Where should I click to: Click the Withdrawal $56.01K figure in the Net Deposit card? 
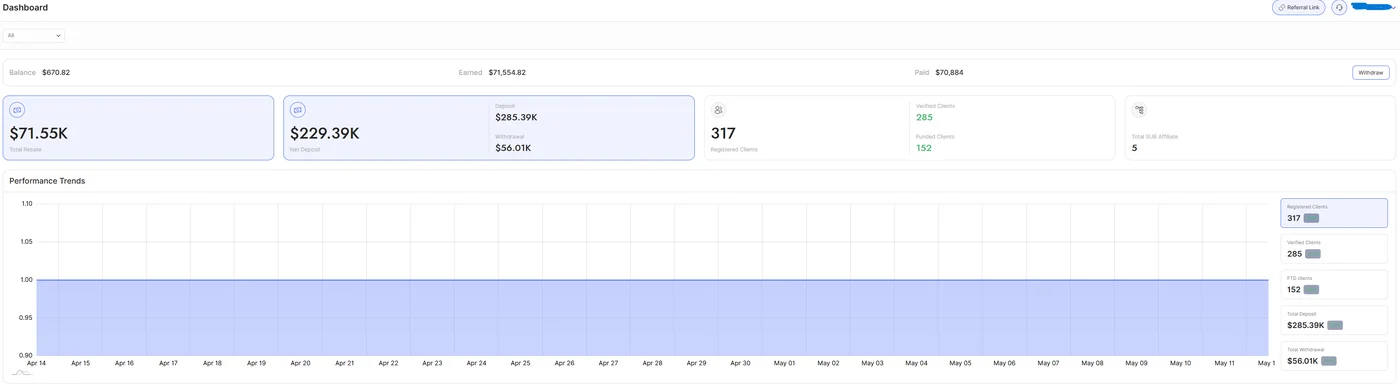(x=513, y=148)
